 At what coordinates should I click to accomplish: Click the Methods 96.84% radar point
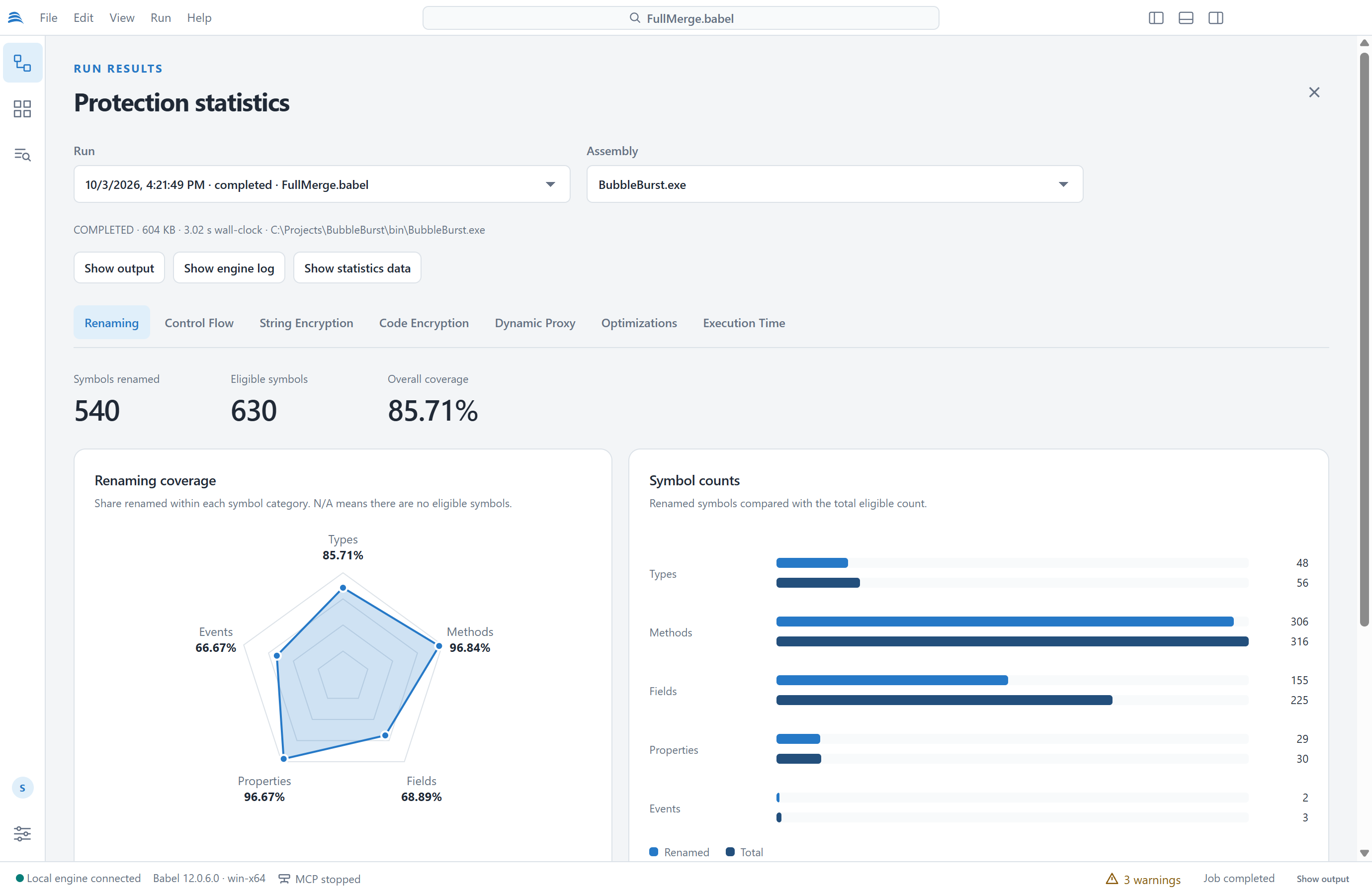[439, 646]
